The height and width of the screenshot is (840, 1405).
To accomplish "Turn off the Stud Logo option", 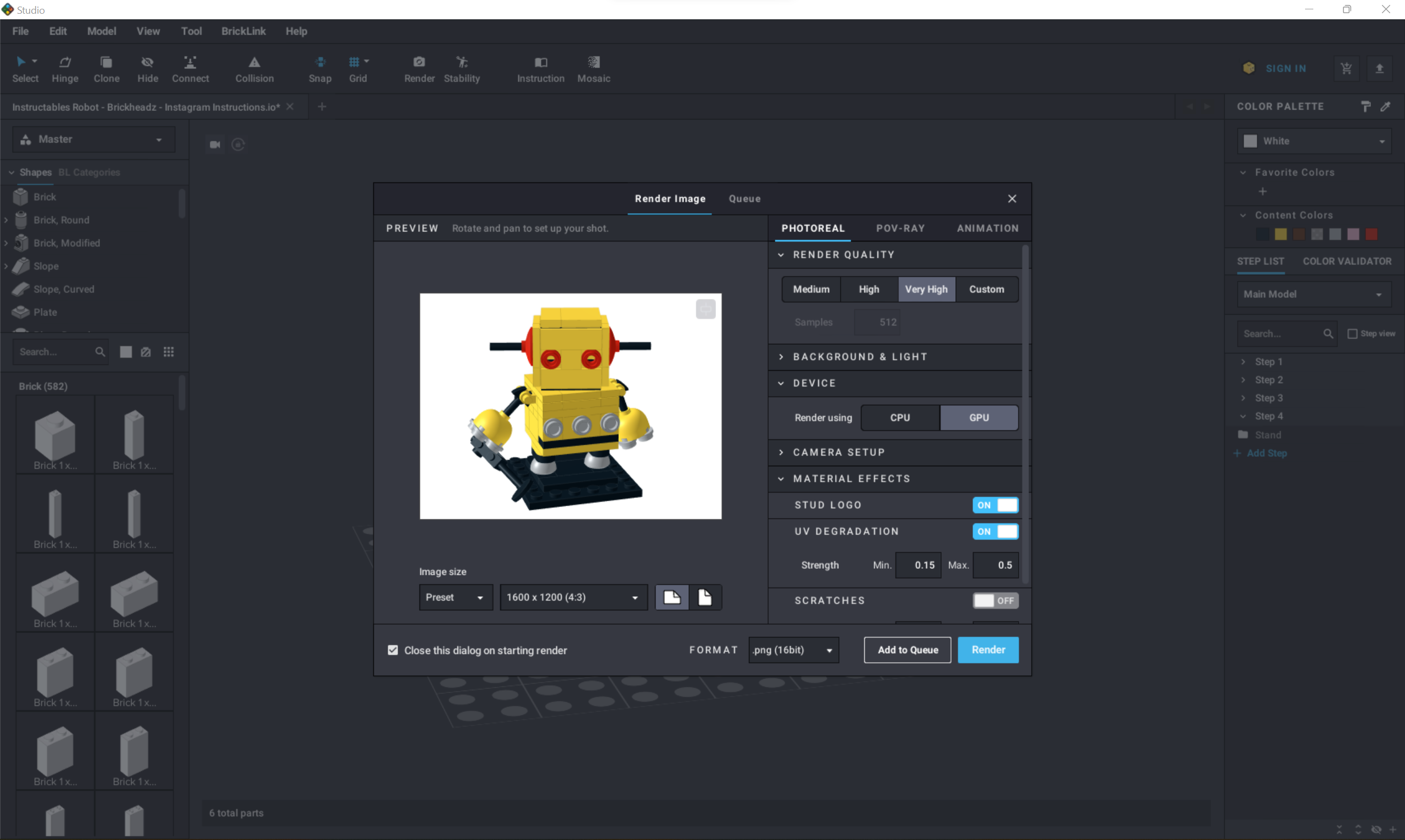I will pyautogui.click(x=995, y=505).
